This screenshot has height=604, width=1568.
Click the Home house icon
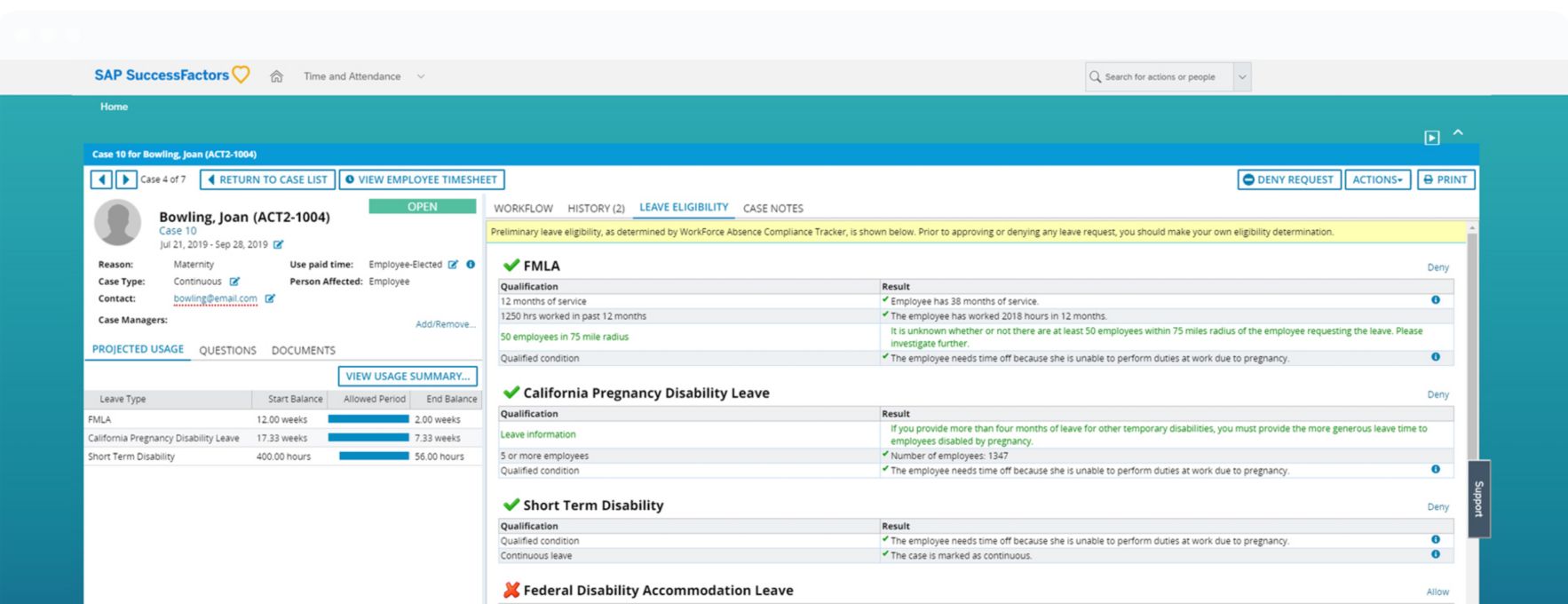[276, 76]
